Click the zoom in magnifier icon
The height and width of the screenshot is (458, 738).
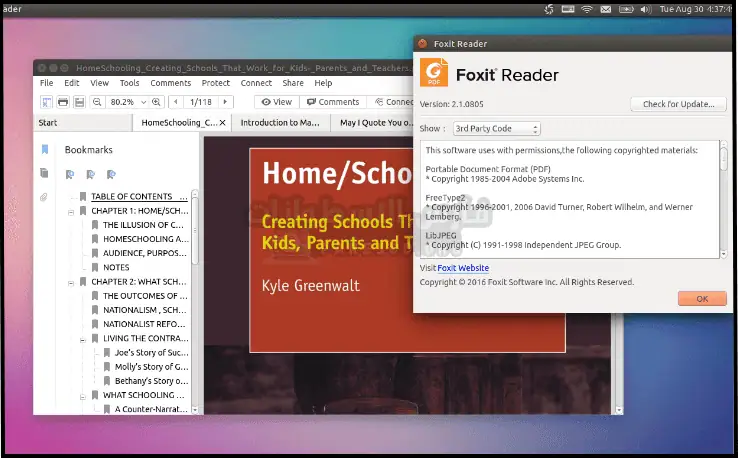click(x=159, y=102)
